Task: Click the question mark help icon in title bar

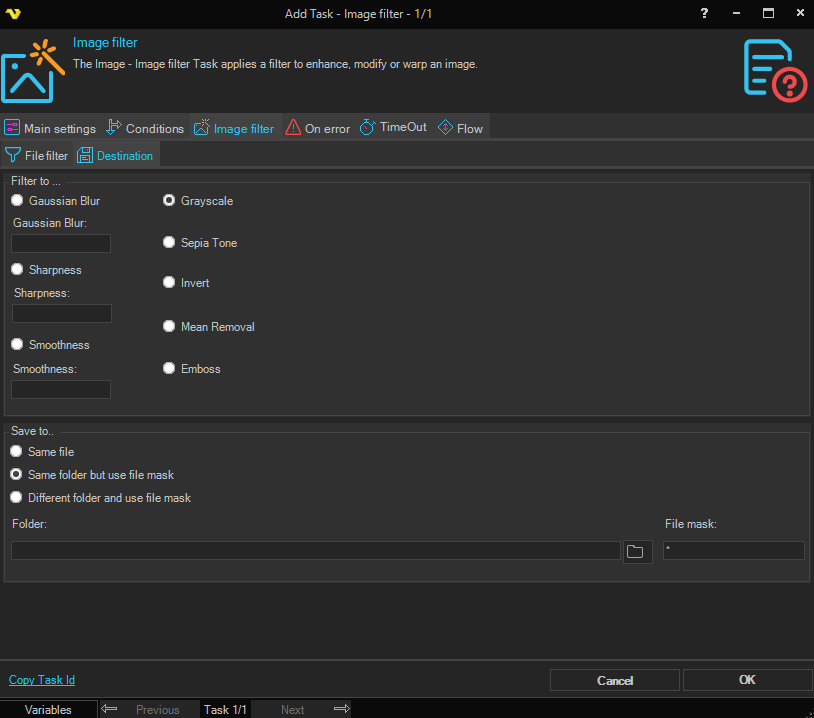Action: click(x=706, y=13)
